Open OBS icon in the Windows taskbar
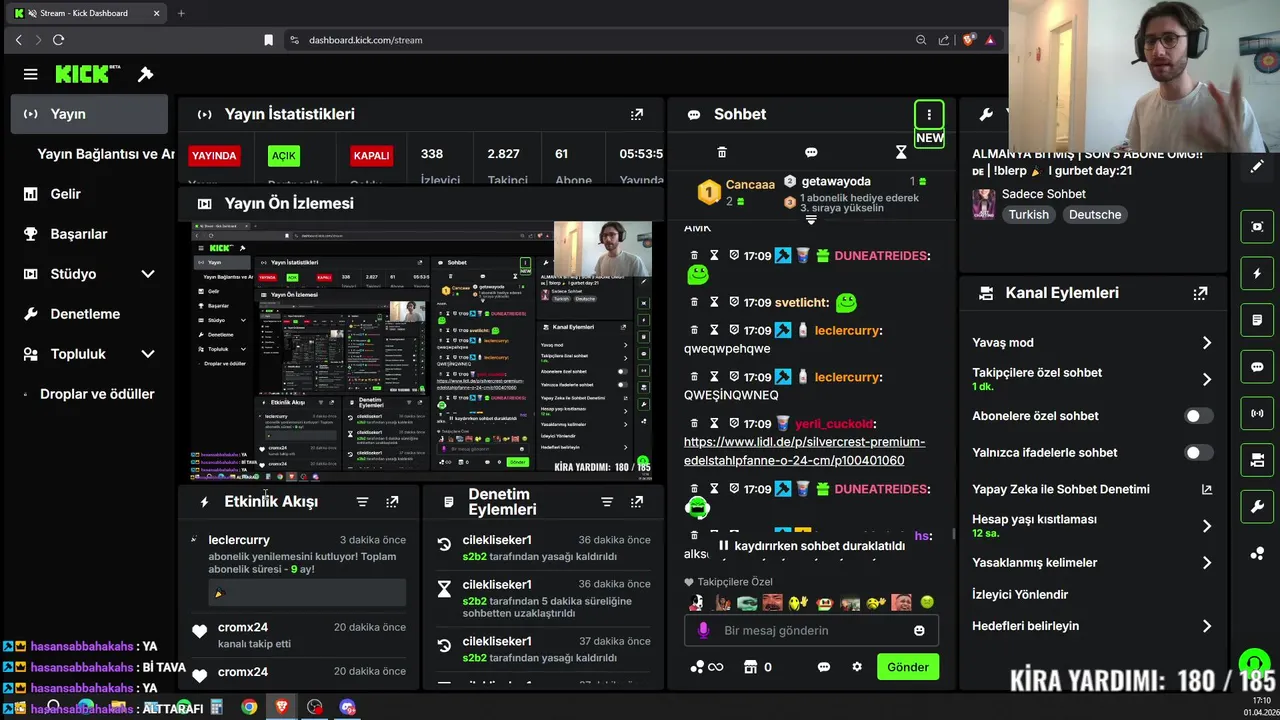 (x=315, y=707)
